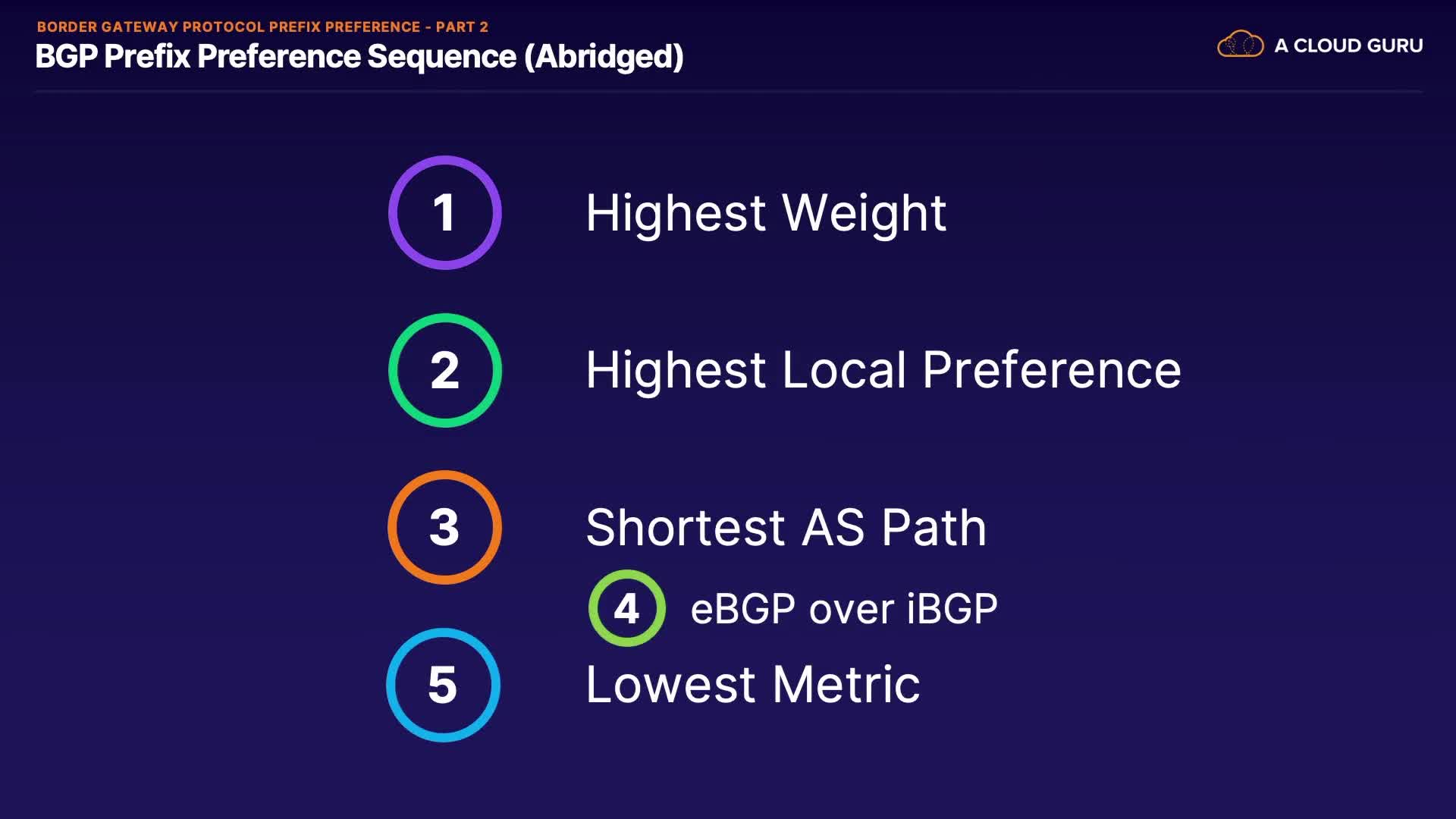This screenshot has width=1456, height=819.
Task: Click the word "(Abridged)" in the title
Action: (604, 57)
